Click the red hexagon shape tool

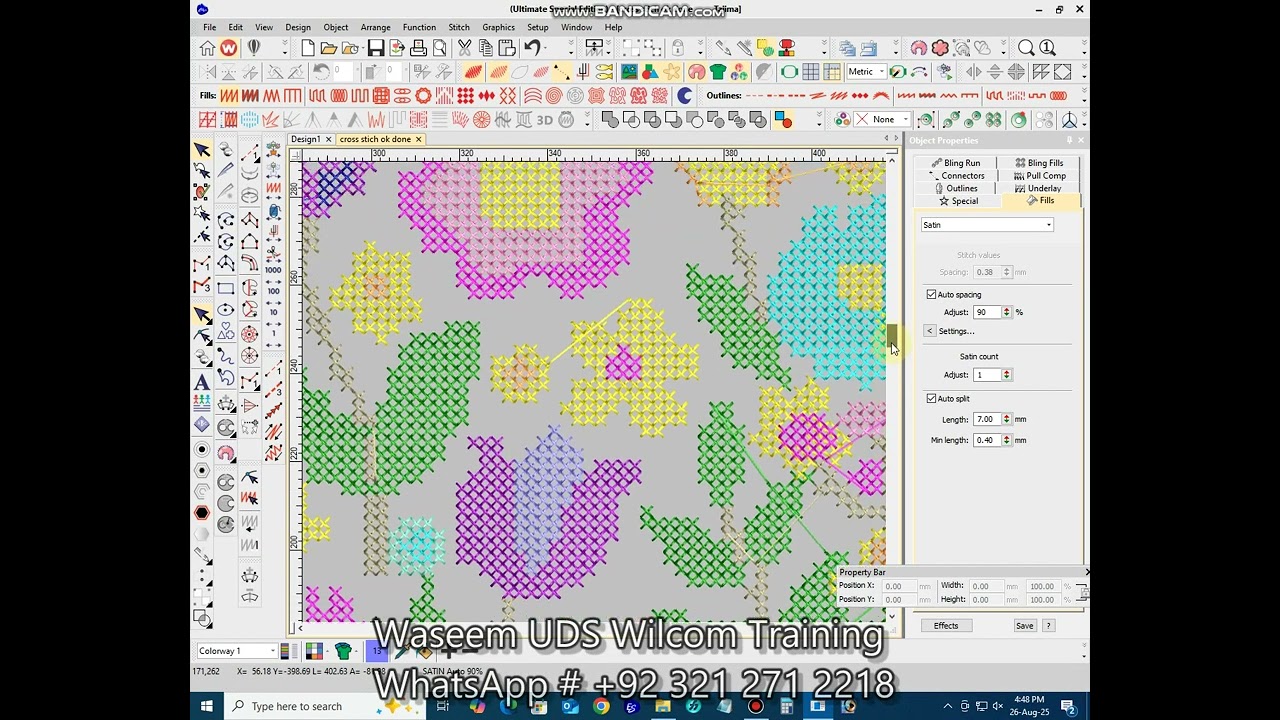coord(202,513)
